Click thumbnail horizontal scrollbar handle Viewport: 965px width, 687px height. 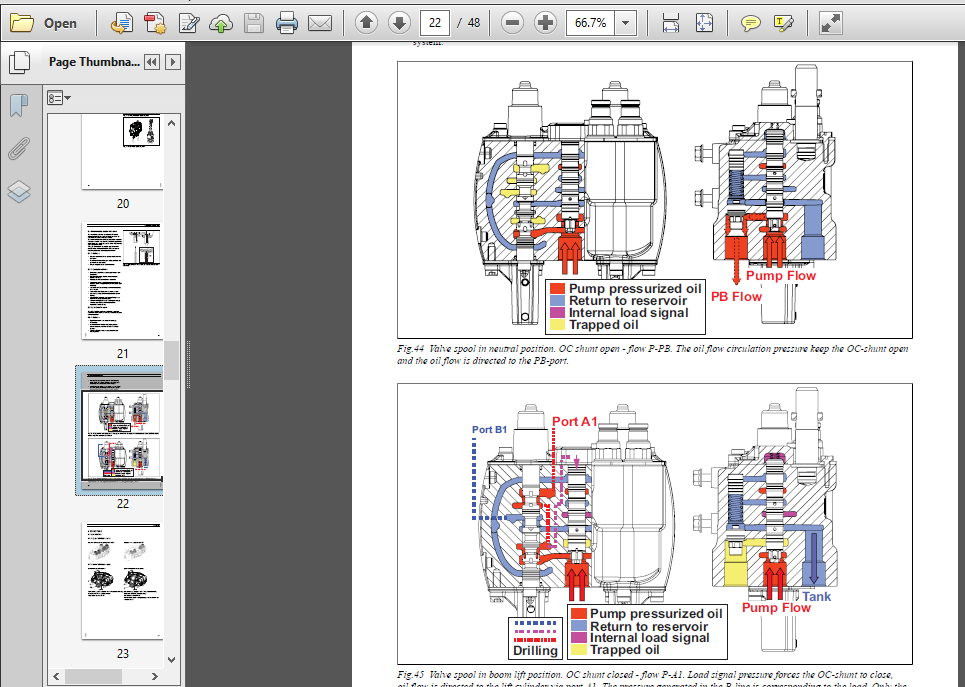pos(94,676)
